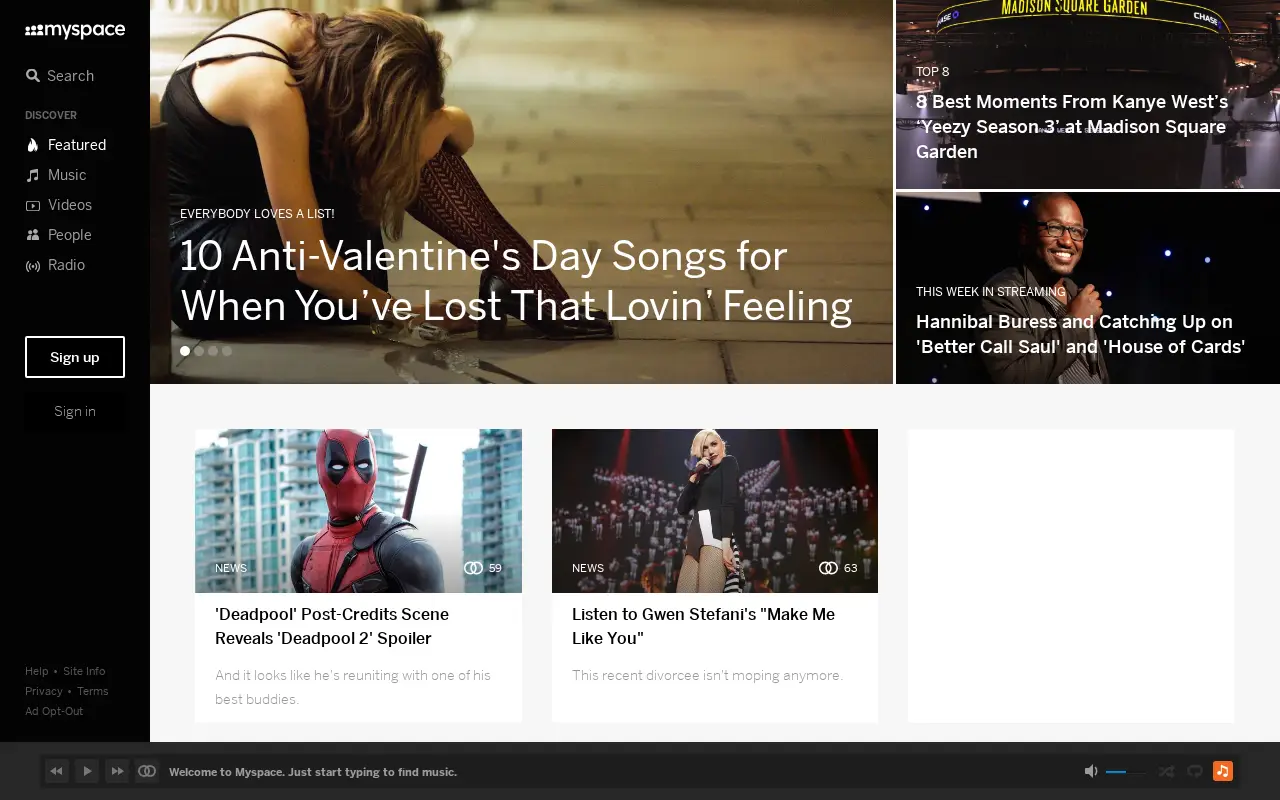This screenshot has width=1280, height=800.
Task: Open the Terms link
Action: (93, 691)
